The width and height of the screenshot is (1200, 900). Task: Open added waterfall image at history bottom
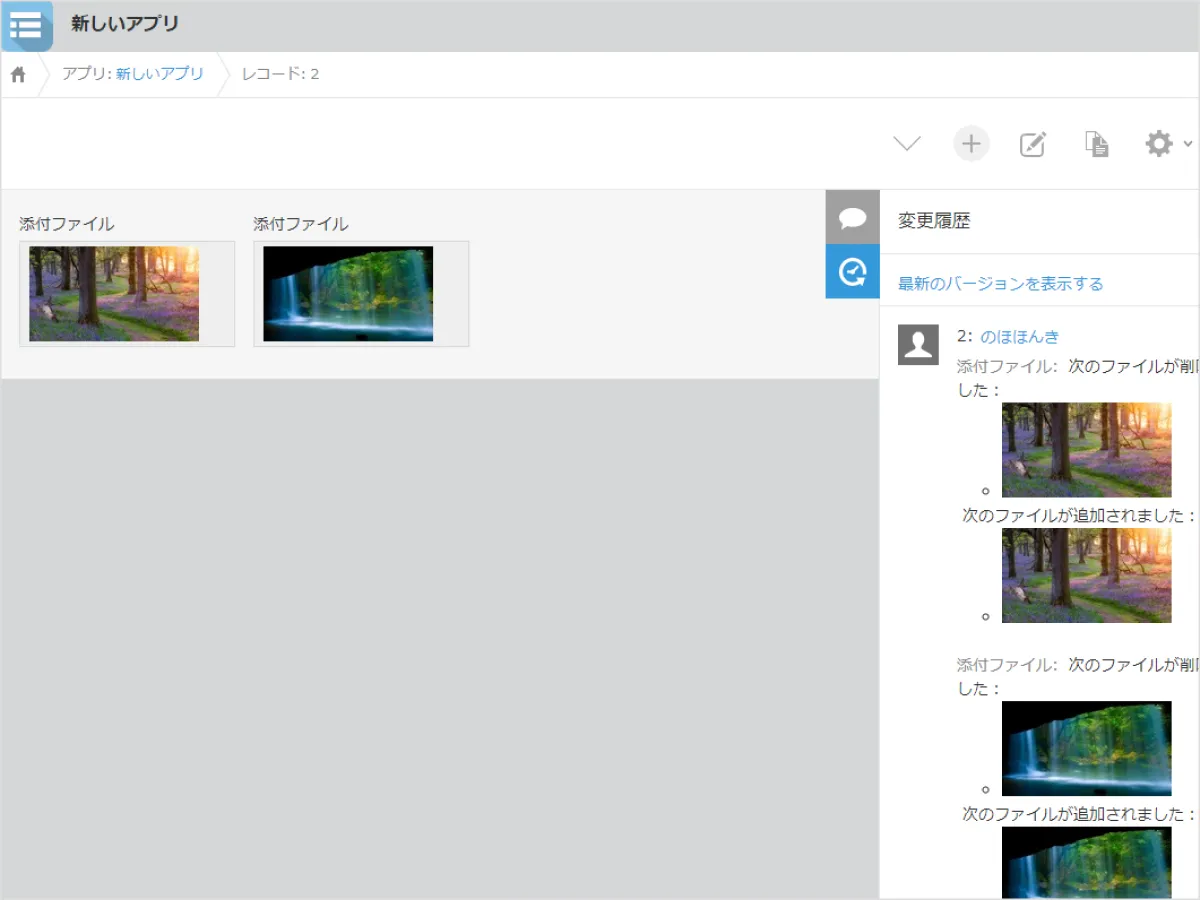[x=1086, y=862]
